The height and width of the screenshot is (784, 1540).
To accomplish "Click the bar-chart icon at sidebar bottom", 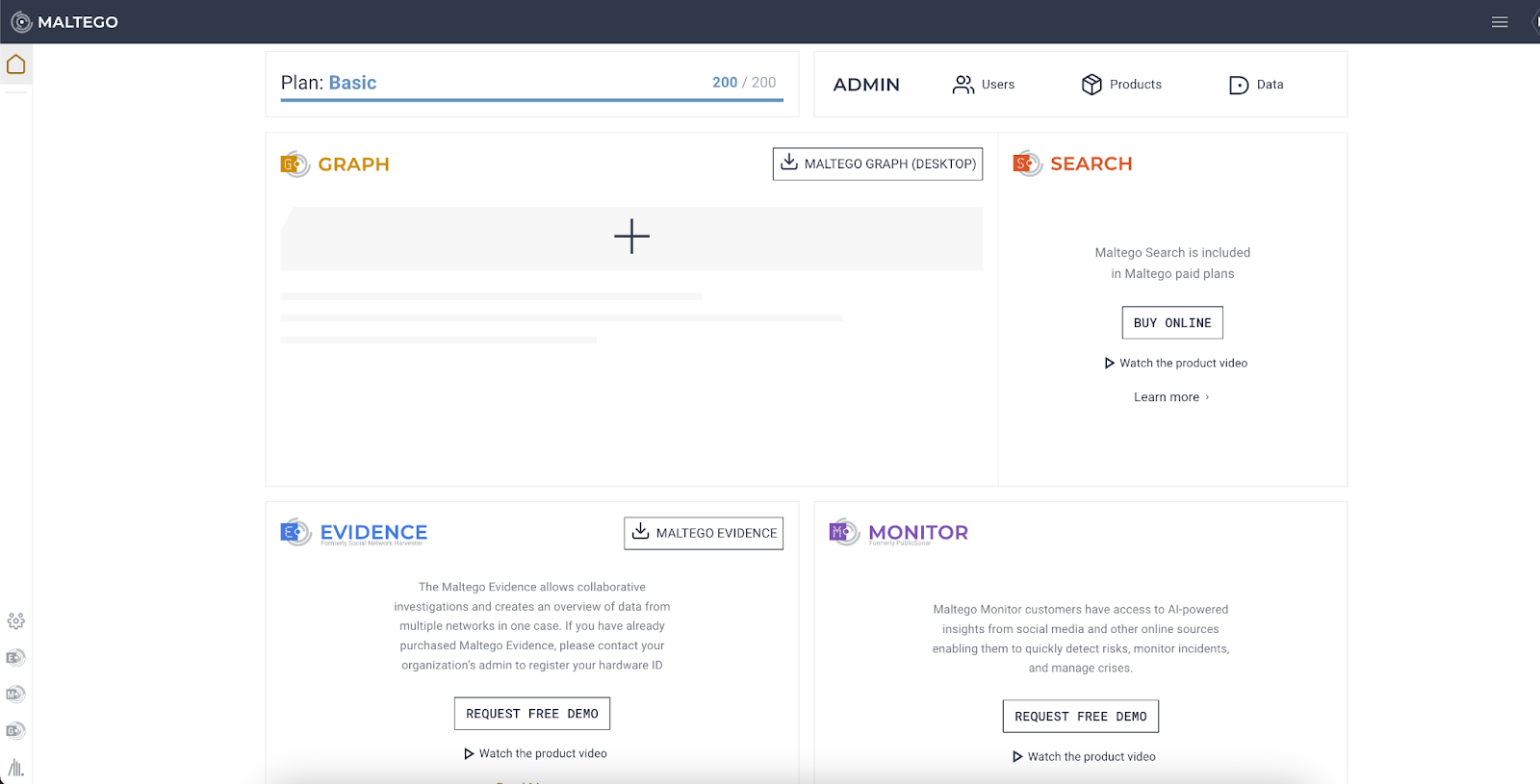I will click(x=15, y=768).
